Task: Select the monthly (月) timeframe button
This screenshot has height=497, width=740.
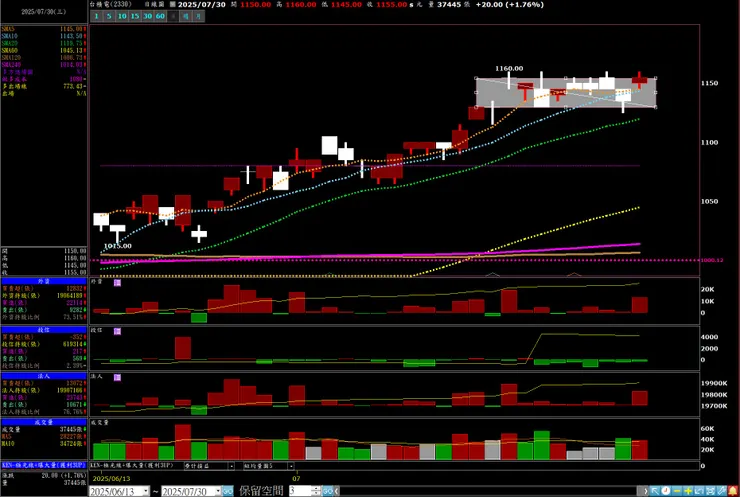Action: click(199, 16)
